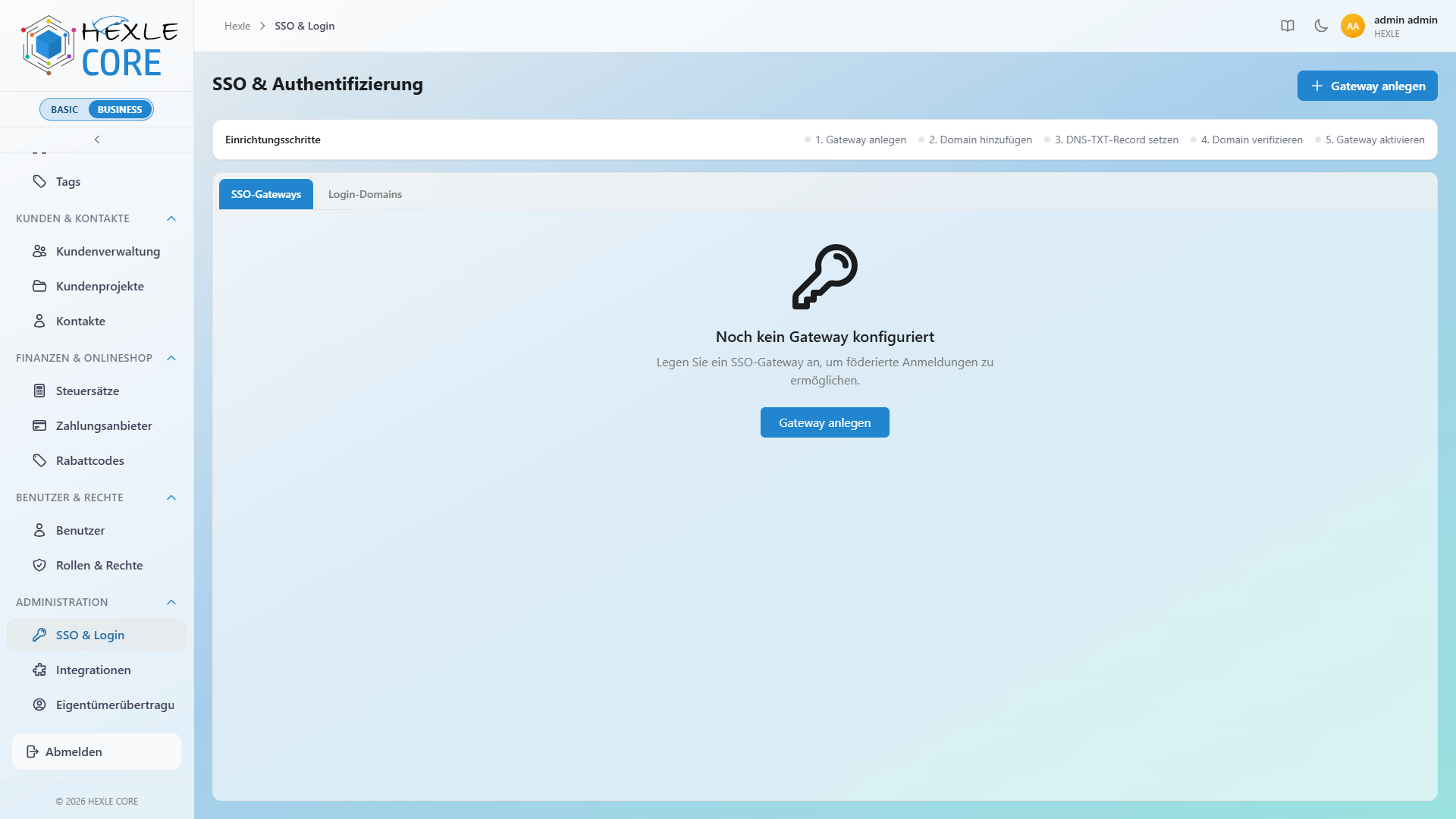Collapse the Kunden & Kontakte section

(x=171, y=218)
